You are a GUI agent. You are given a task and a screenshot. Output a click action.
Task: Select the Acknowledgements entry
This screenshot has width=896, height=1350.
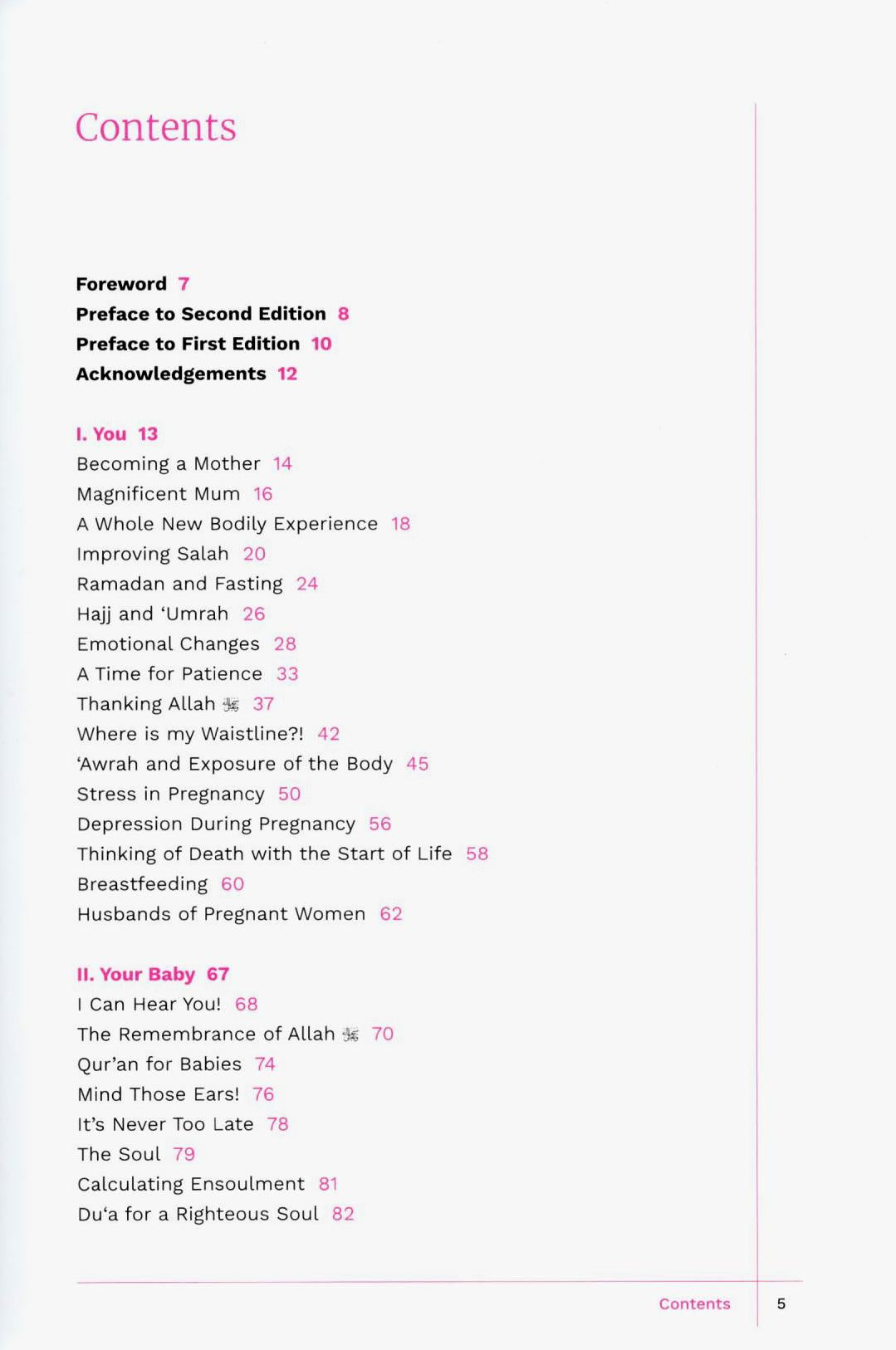(x=170, y=374)
